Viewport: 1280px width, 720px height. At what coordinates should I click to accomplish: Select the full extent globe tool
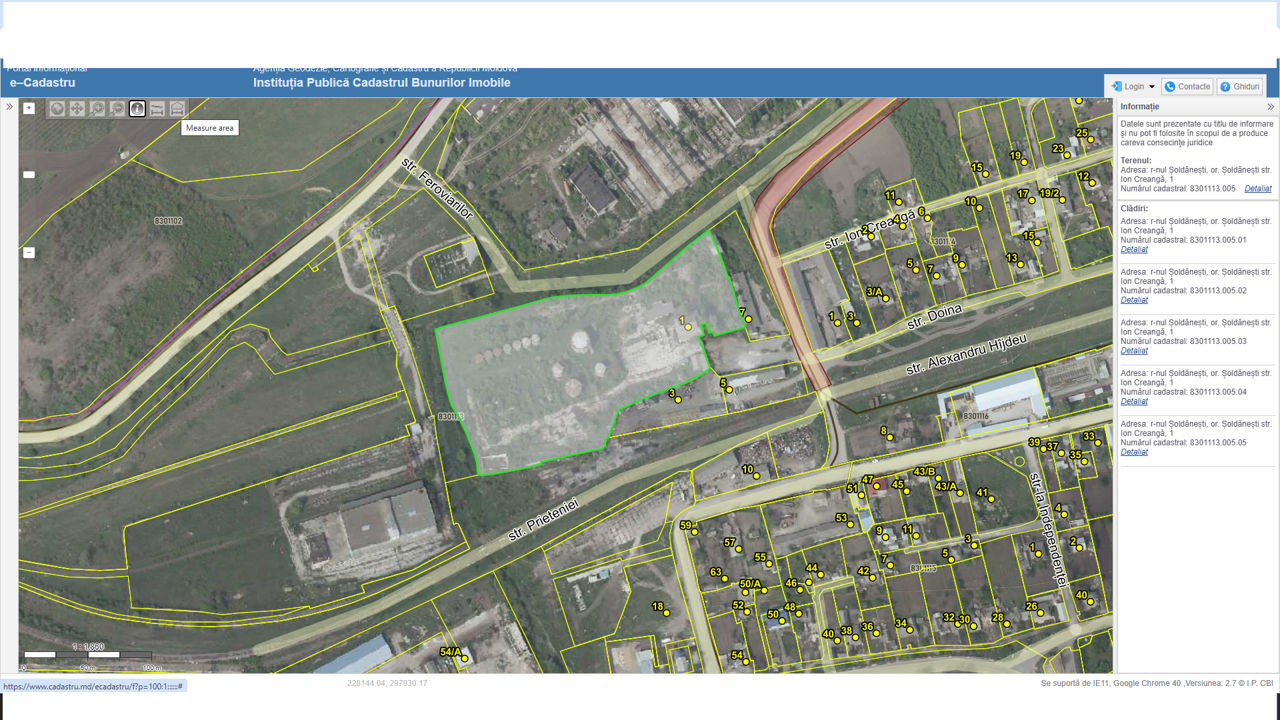tap(57, 108)
